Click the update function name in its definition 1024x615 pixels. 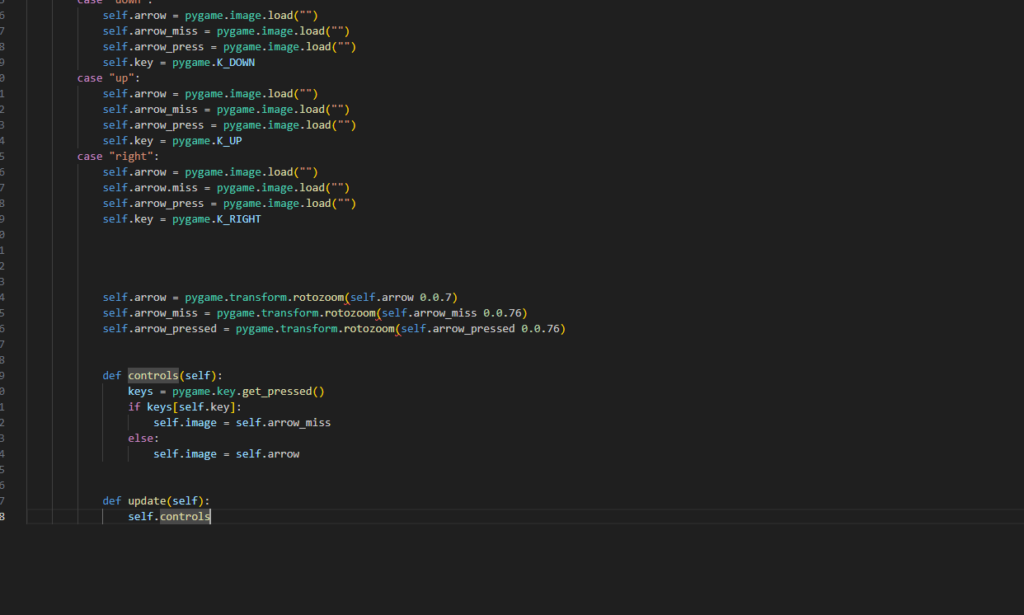tap(147, 501)
